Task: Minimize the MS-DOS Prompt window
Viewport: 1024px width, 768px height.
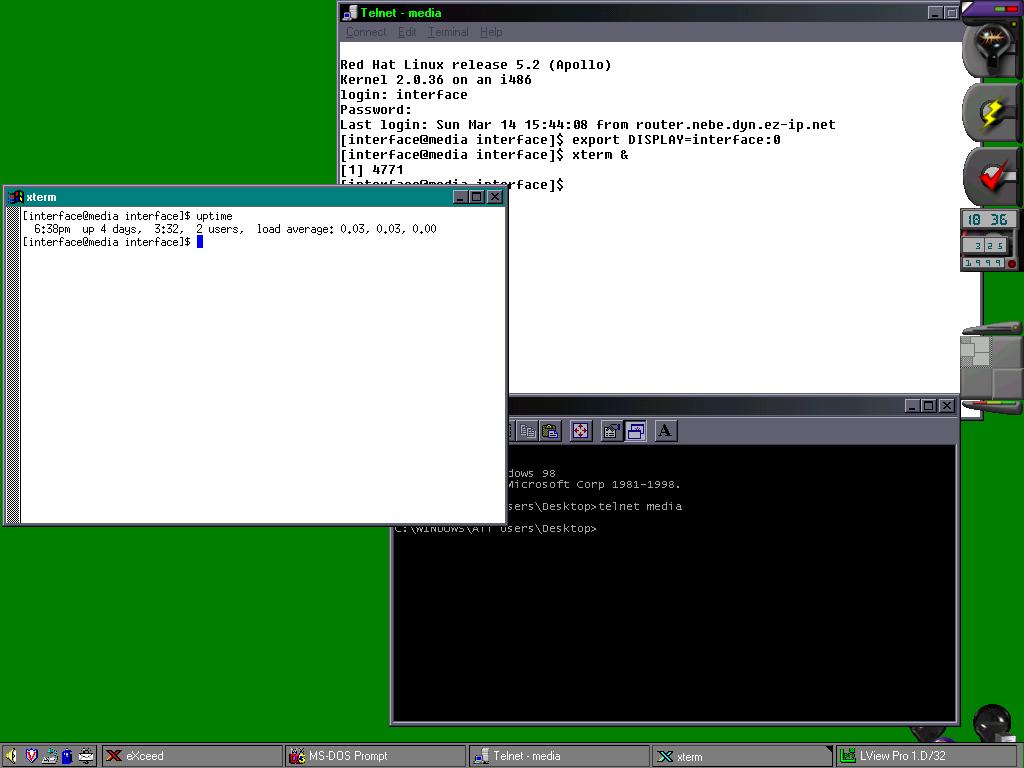Action: point(912,406)
